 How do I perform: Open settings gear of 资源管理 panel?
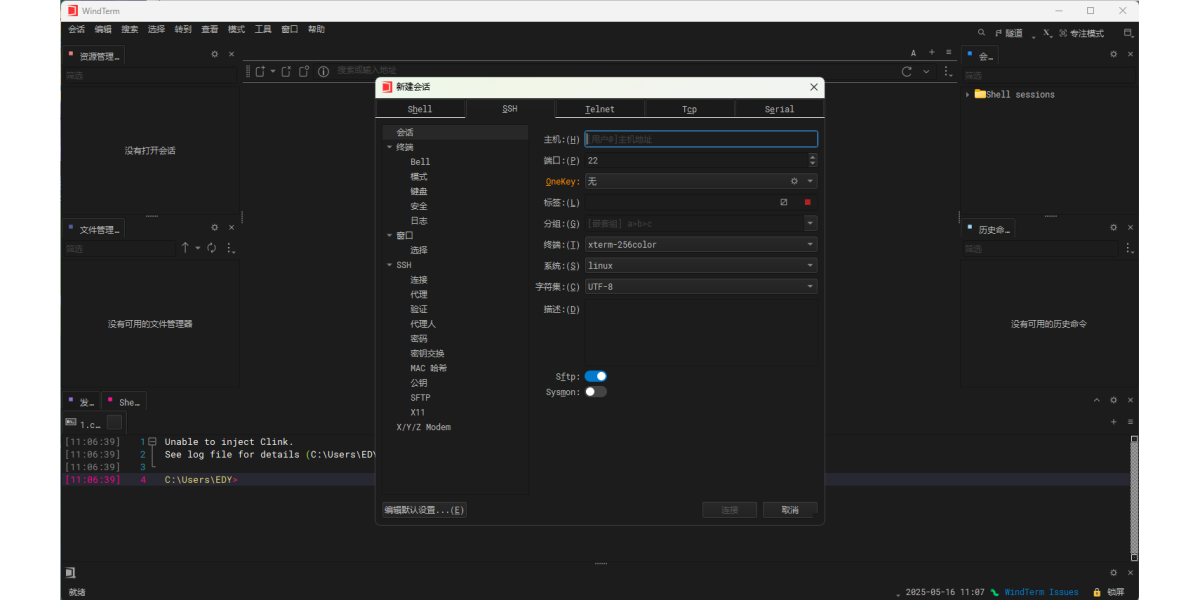click(214, 55)
